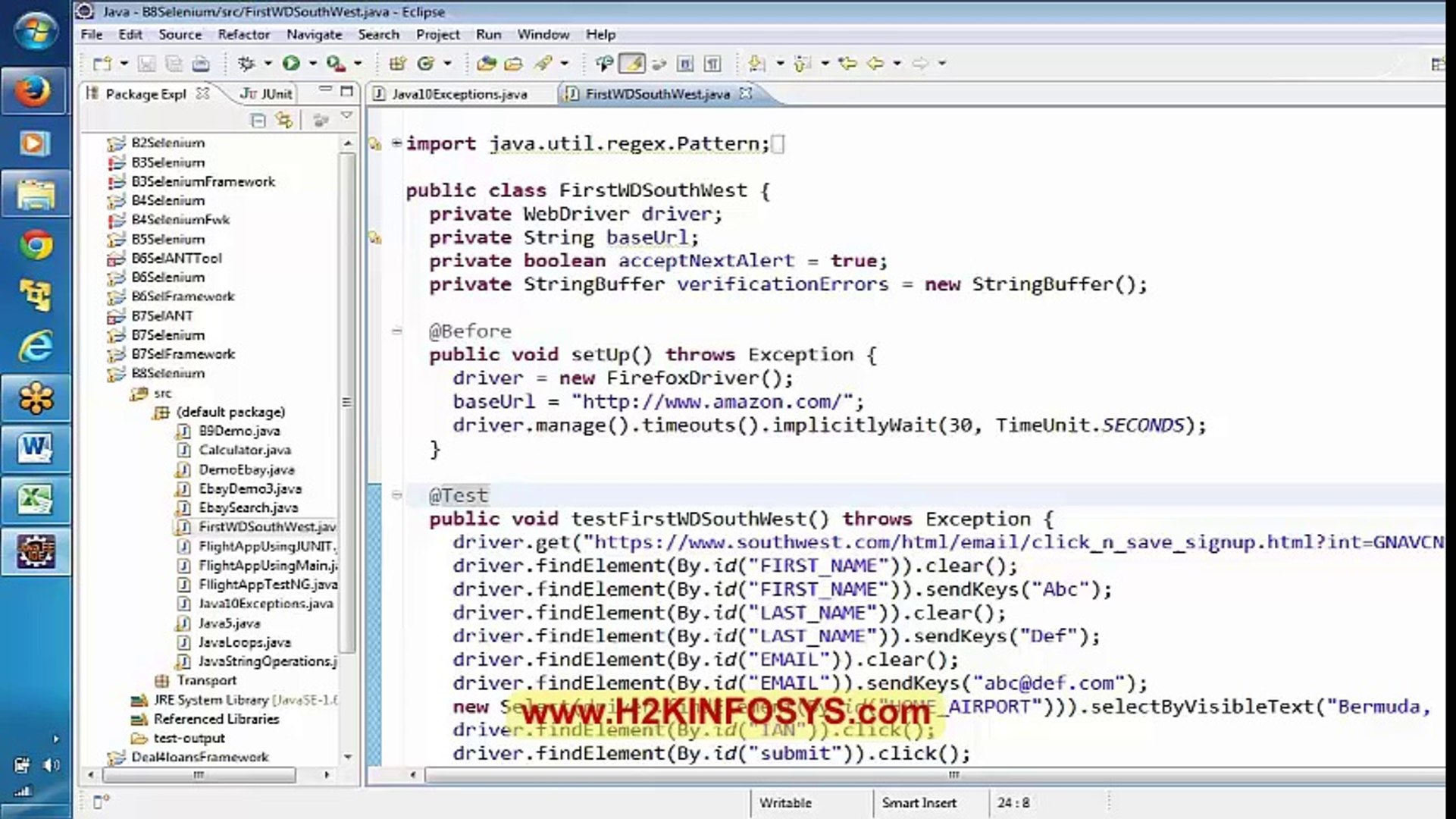Toggle Mark Occurrences highlighter button
The image size is (1456, 819).
(x=632, y=64)
